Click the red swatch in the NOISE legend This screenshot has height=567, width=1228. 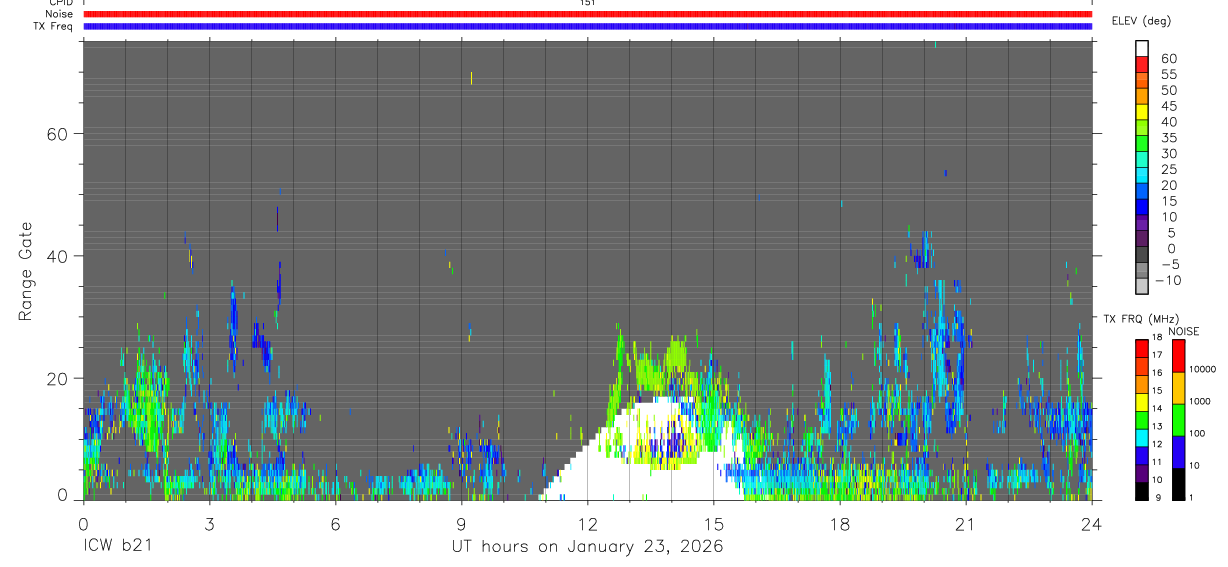pos(1179,356)
